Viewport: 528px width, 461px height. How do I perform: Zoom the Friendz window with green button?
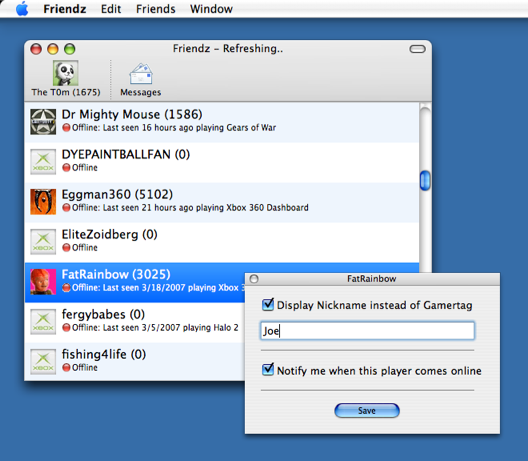point(70,49)
